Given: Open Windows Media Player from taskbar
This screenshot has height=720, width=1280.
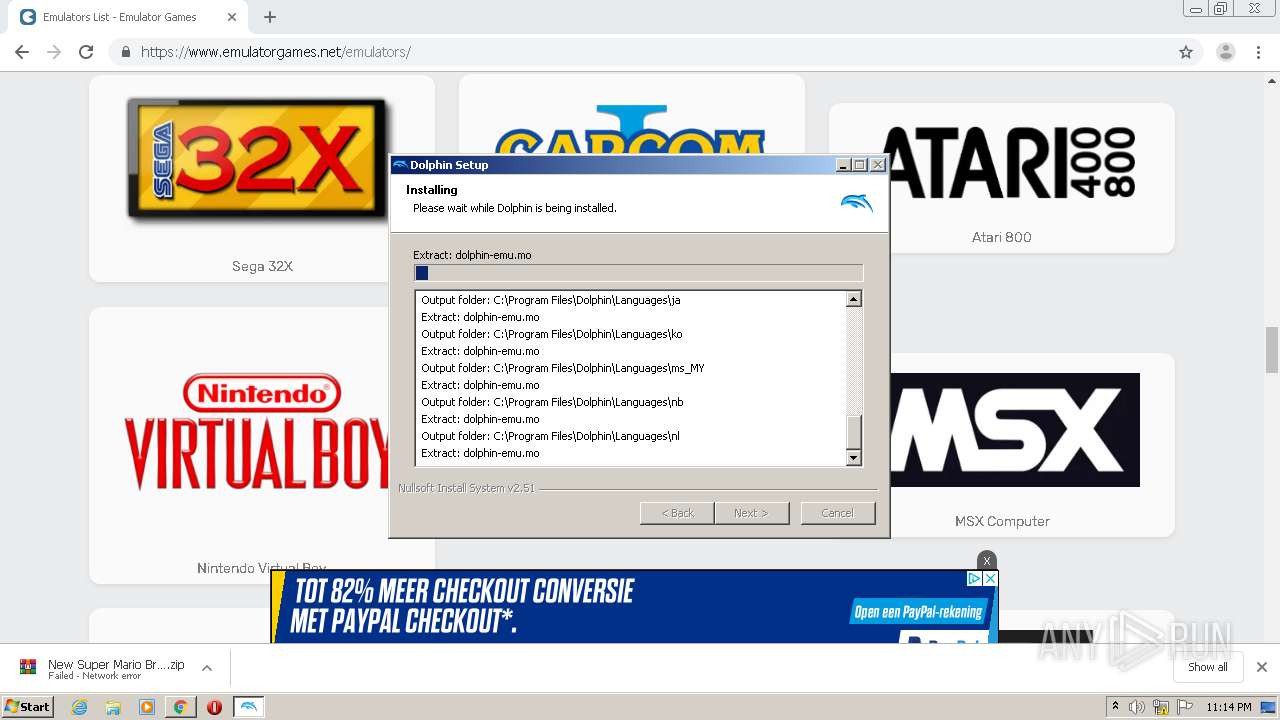Looking at the screenshot, I should 147,707.
